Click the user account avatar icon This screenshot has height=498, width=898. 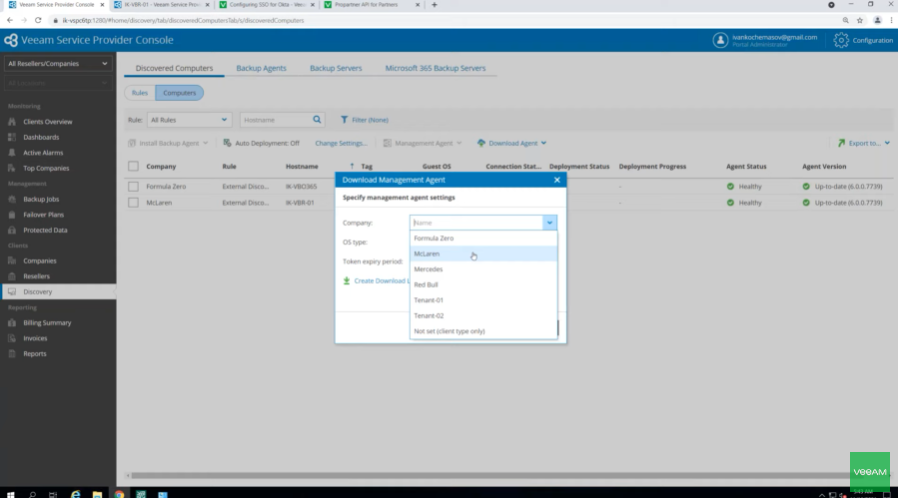[720, 40]
